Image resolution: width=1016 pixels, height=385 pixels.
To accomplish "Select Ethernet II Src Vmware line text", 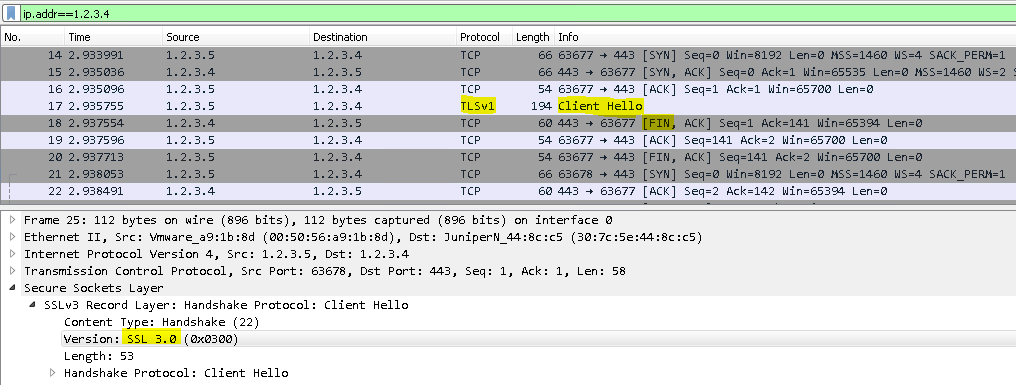I will pos(363,237).
